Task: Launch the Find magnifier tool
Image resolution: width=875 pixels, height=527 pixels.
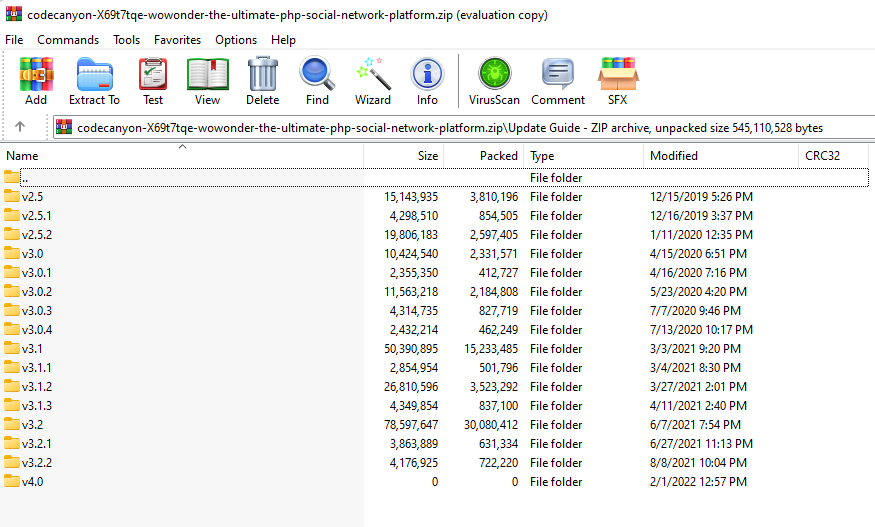Action: (317, 81)
